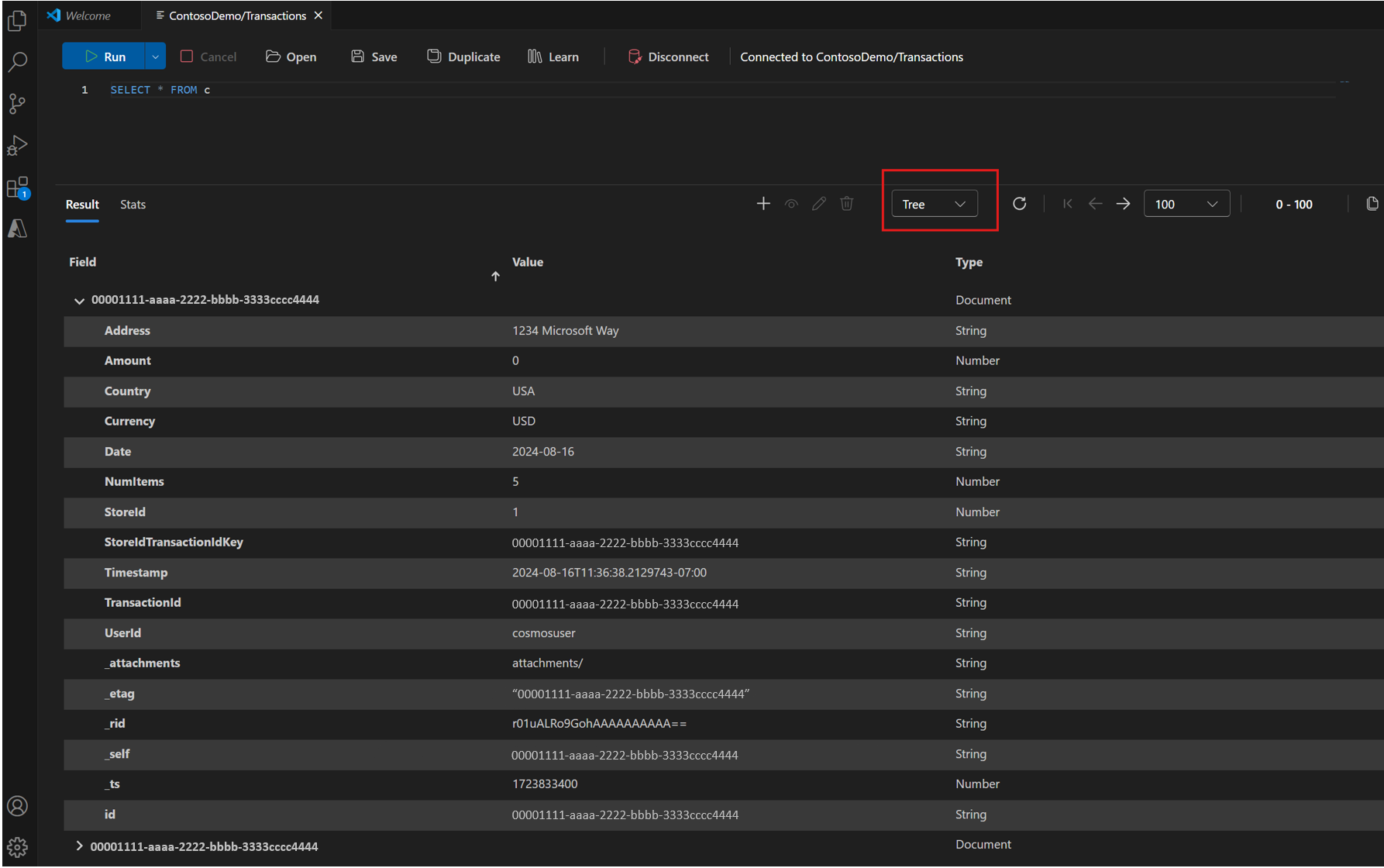The image size is (1384, 868).
Task: Open the page size 100 dropdown
Action: [1186, 204]
